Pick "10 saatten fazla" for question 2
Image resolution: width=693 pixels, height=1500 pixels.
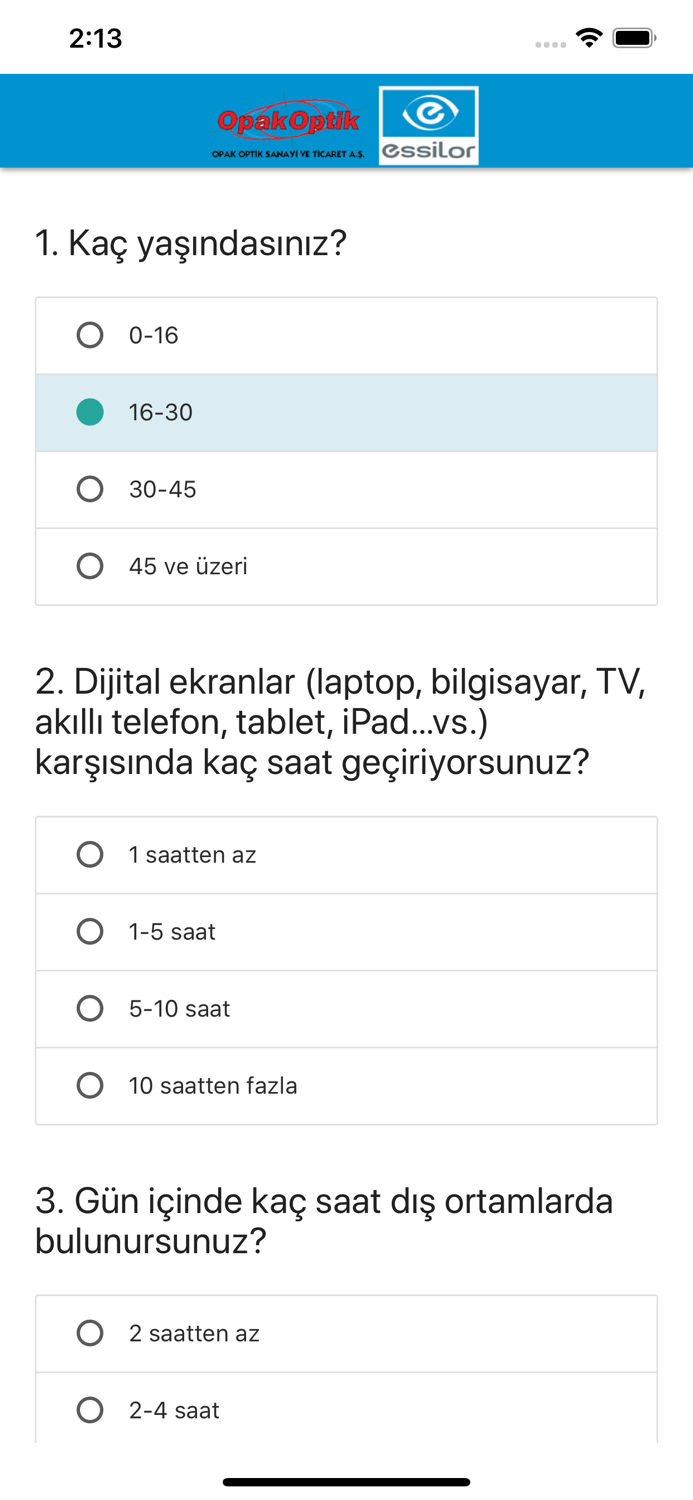pos(90,1085)
